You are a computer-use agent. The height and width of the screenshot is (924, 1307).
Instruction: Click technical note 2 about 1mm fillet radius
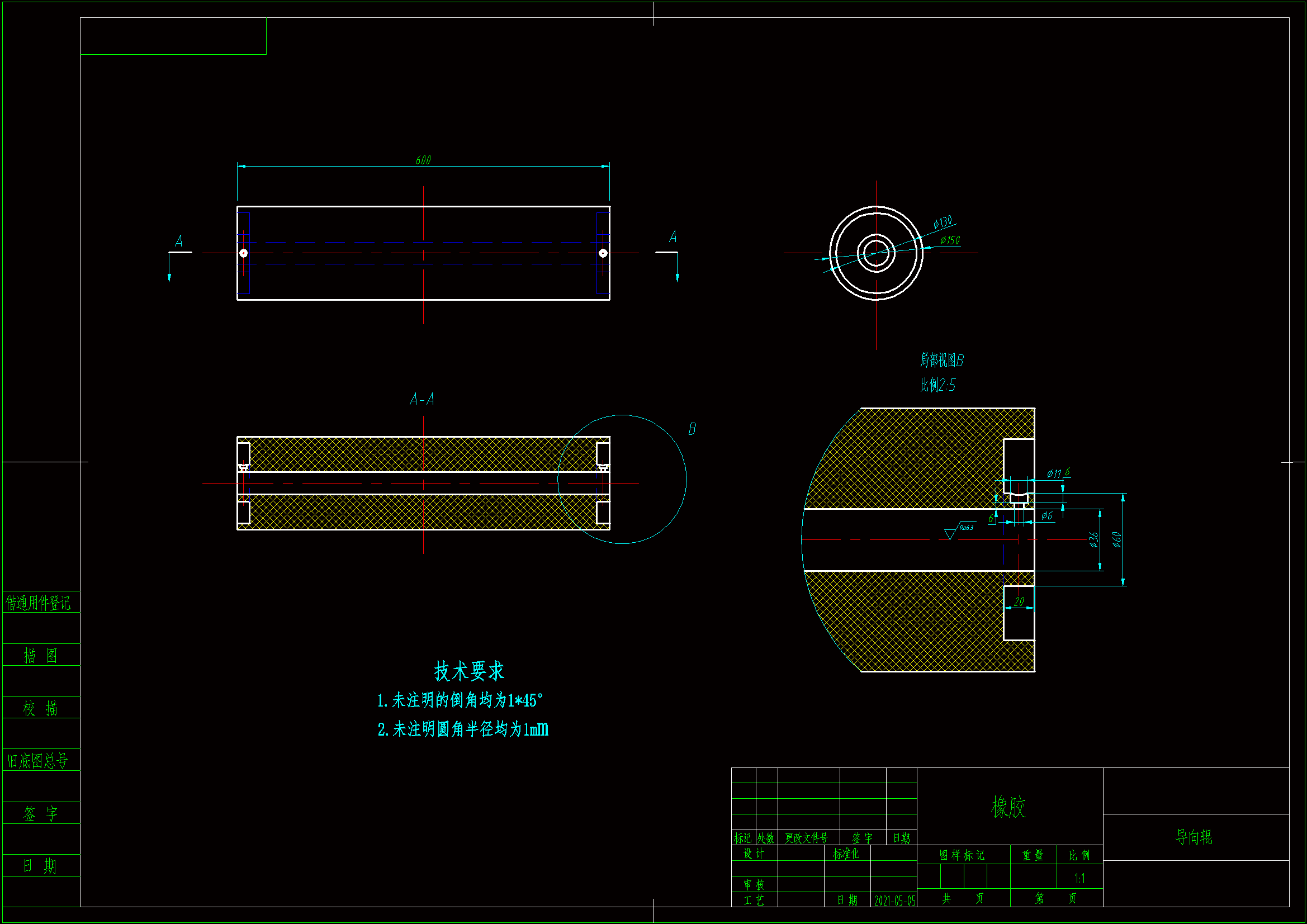click(463, 729)
